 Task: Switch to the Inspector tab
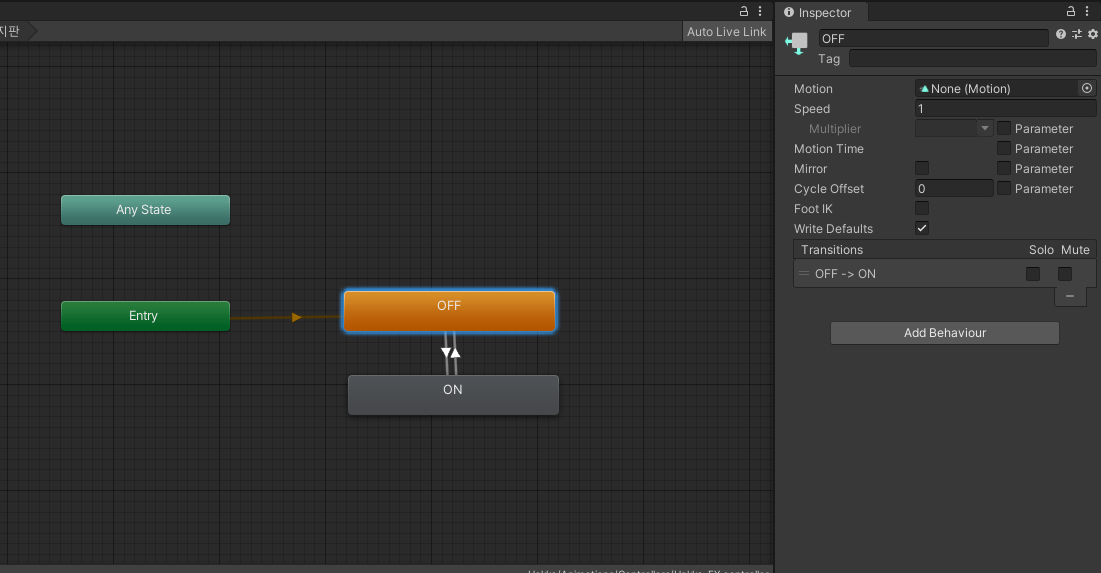coord(821,13)
